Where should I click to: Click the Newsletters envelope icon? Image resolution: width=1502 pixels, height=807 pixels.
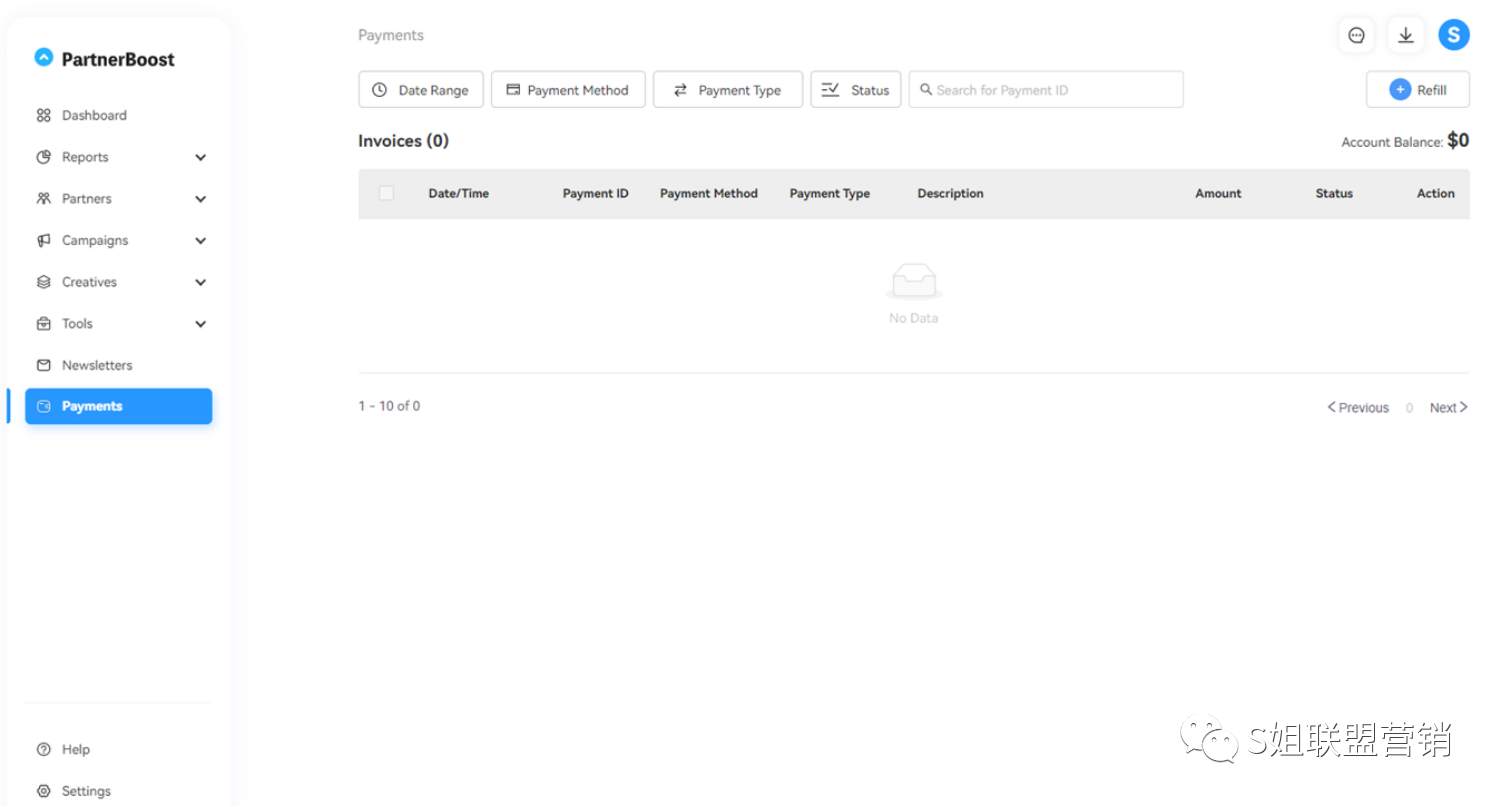click(43, 365)
